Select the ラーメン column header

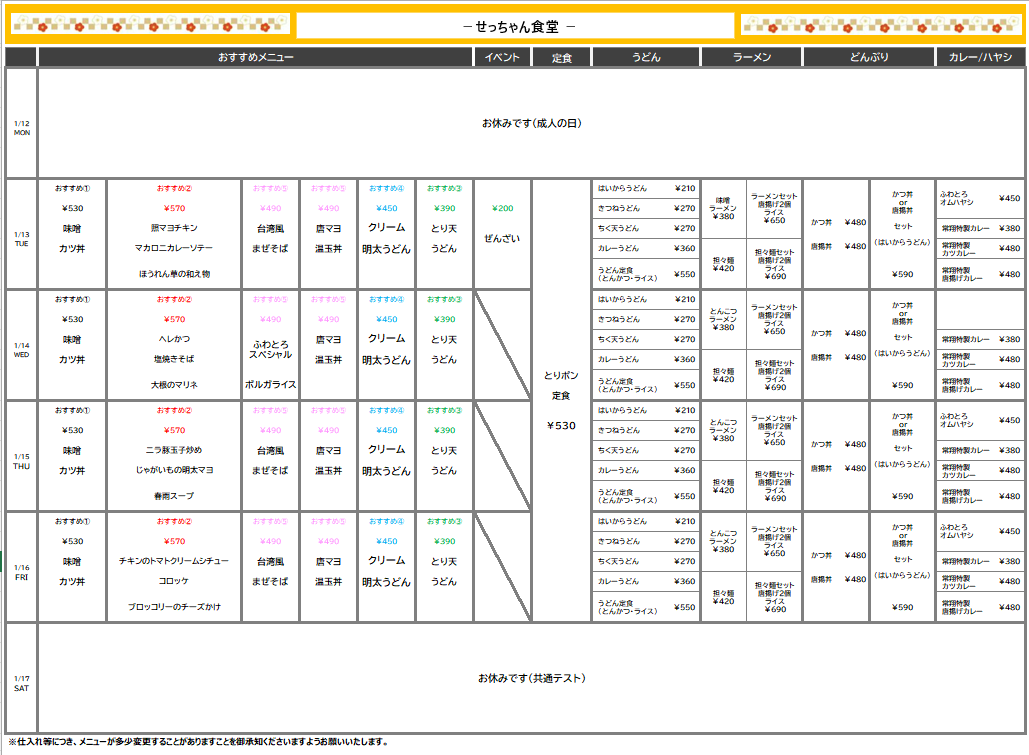(x=751, y=58)
